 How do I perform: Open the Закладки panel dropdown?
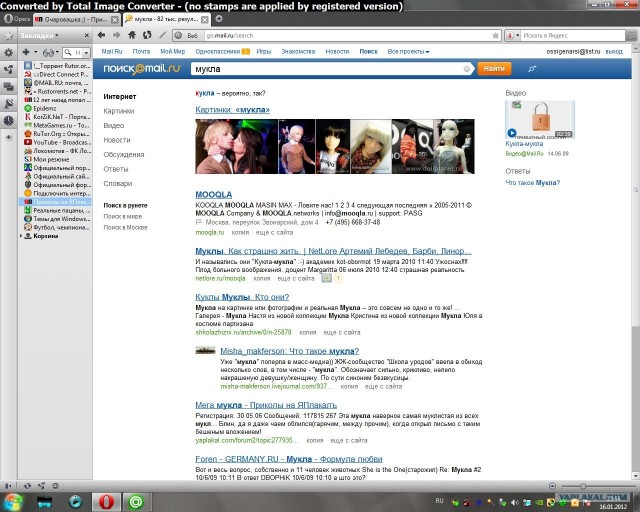coord(40,36)
